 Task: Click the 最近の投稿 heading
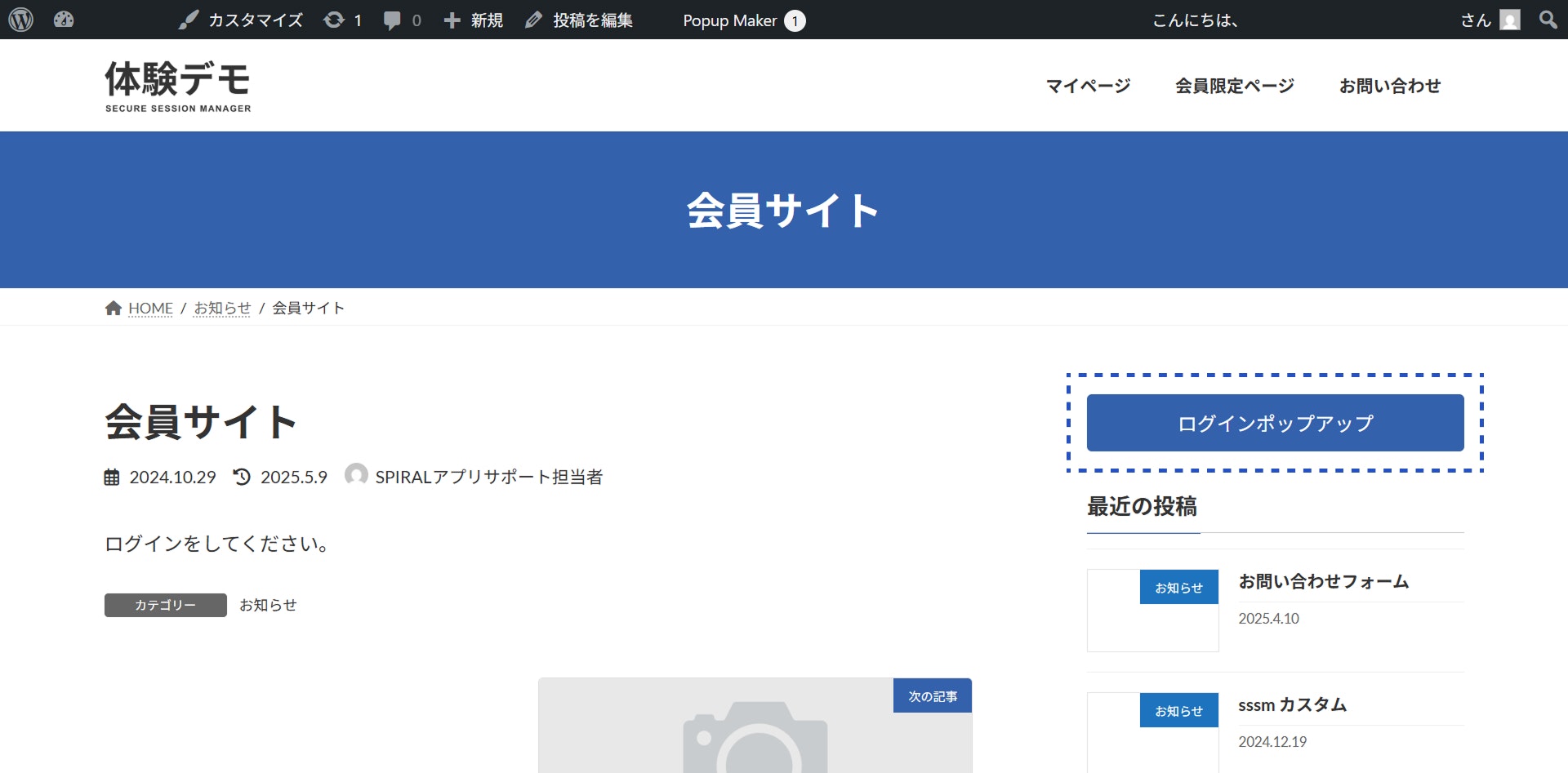point(1142,506)
